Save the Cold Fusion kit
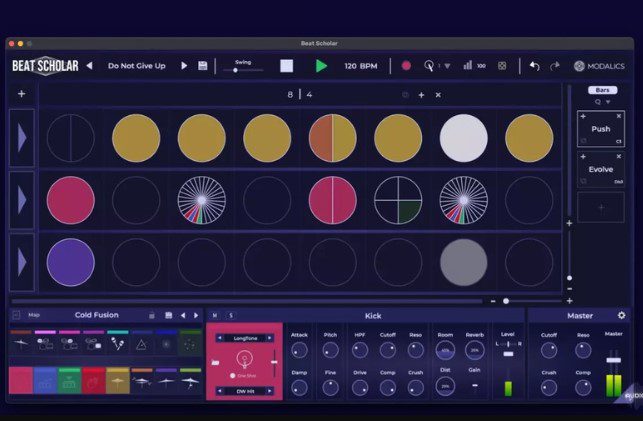This screenshot has height=421, width=643. tap(168, 315)
